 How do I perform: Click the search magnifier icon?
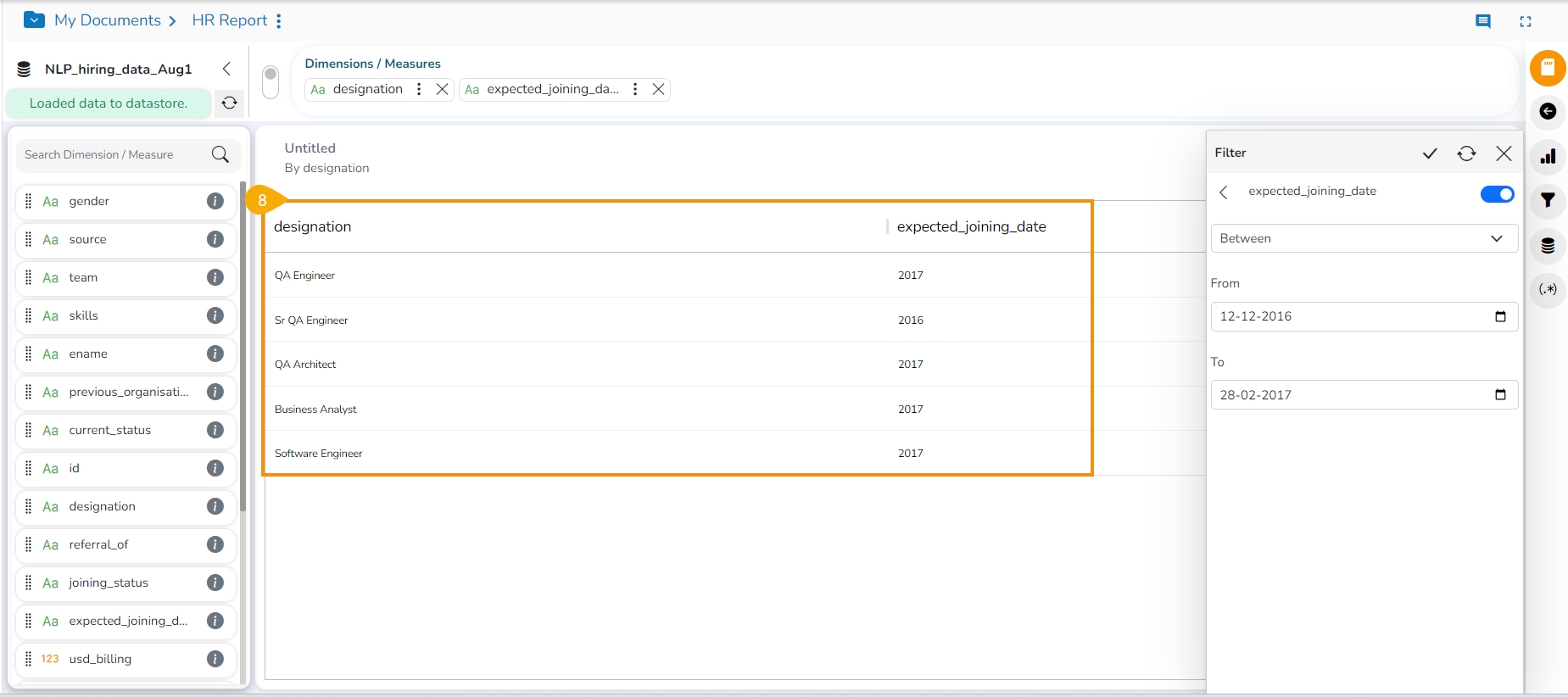[220, 154]
